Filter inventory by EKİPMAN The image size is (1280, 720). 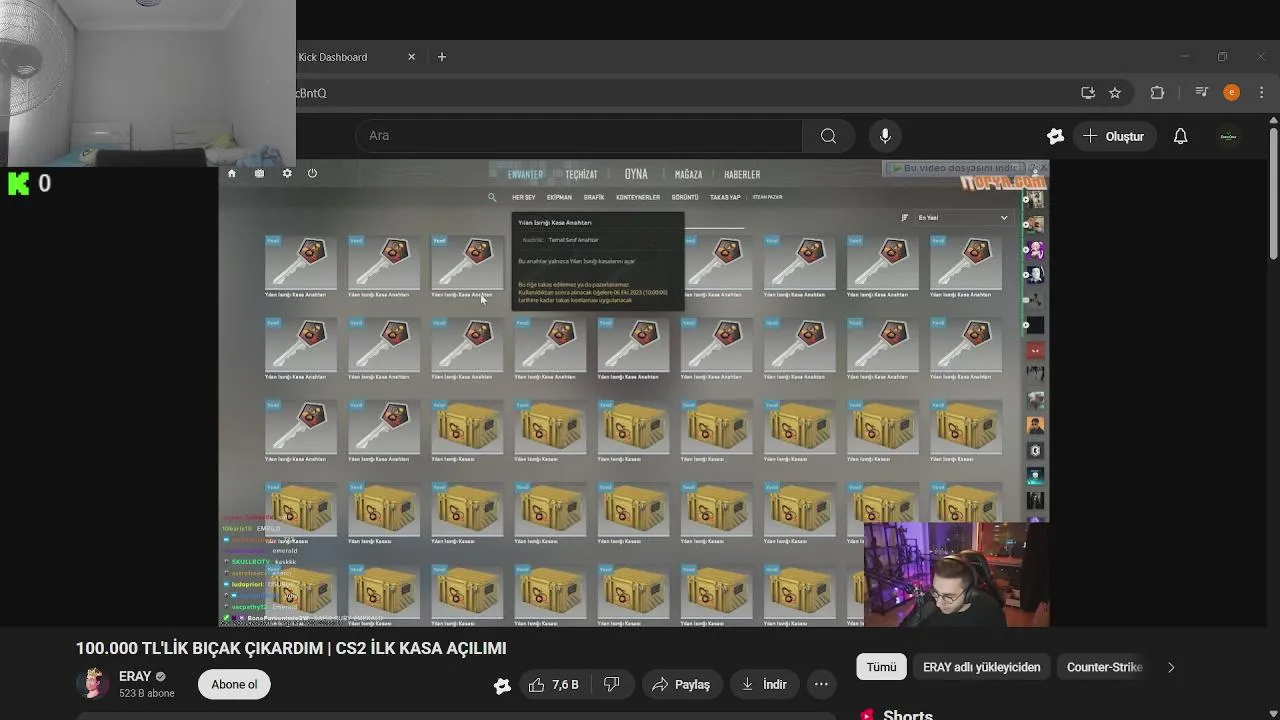tap(559, 197)
